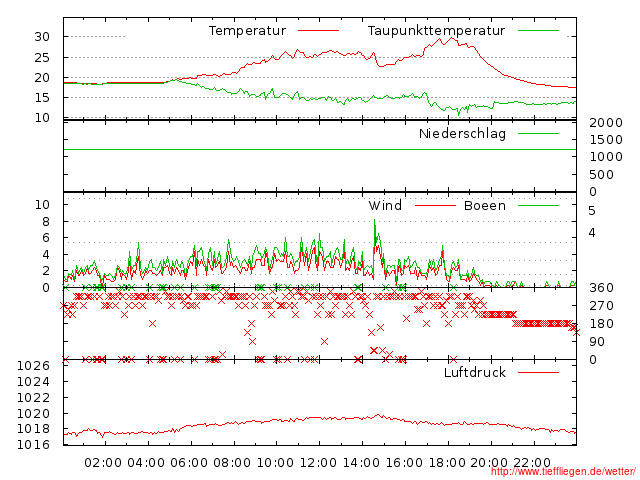Click the Taupunkttemperatur legend label

436,31
